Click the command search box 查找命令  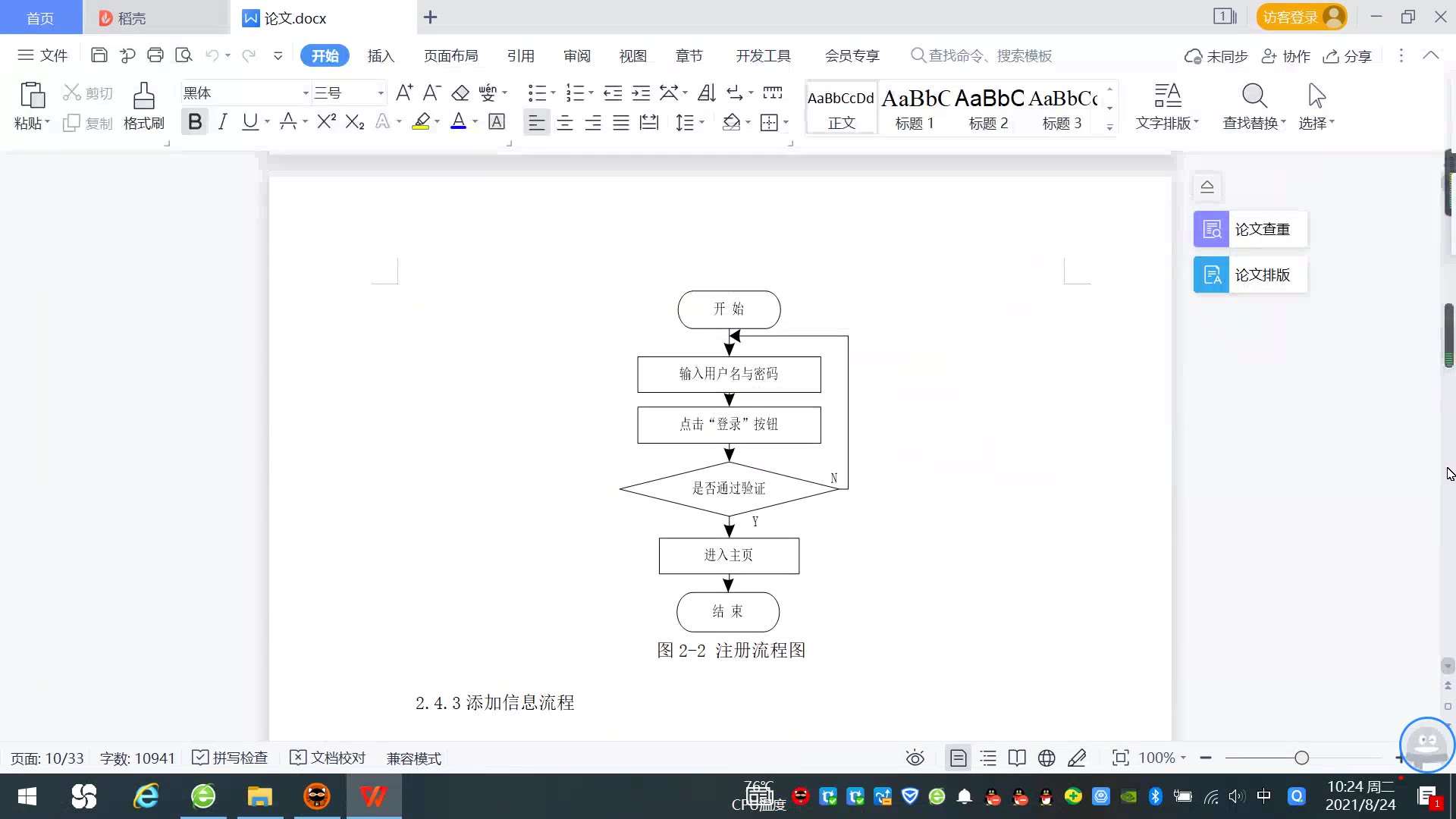pyautogui.click(x=982, y=55)
